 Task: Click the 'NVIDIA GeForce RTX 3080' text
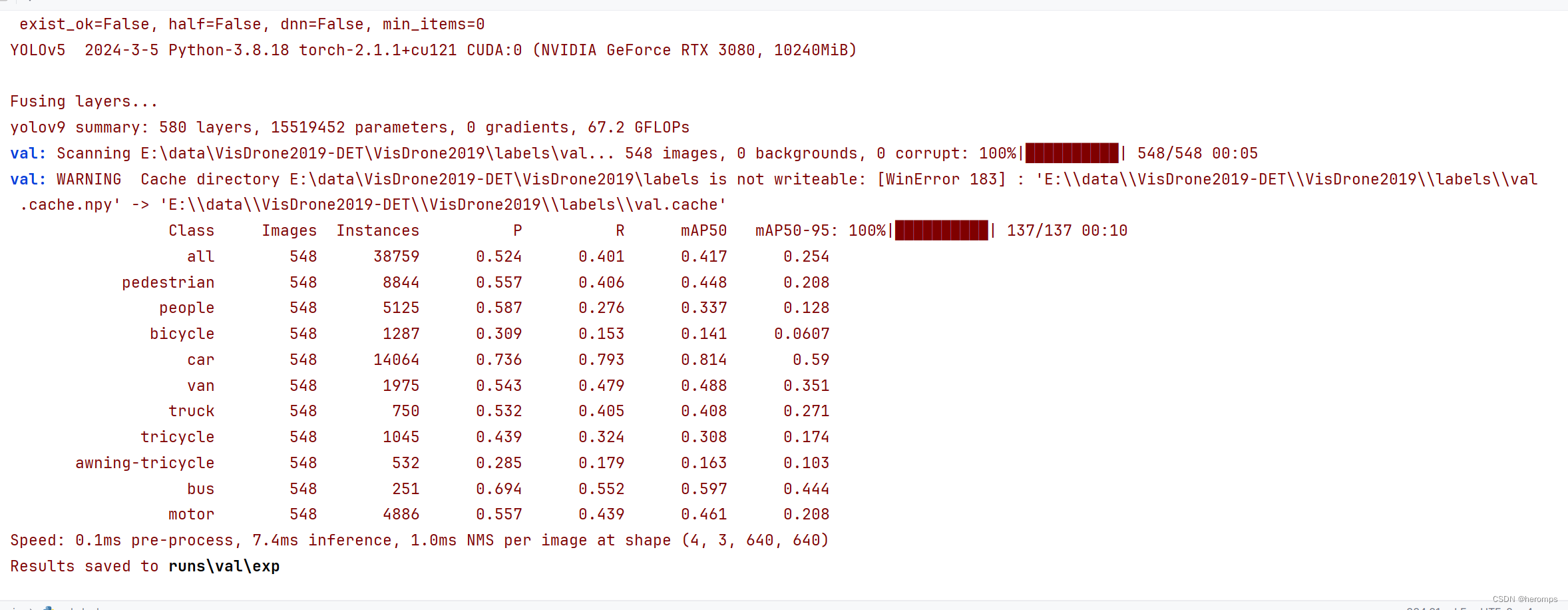click(648, 50)
